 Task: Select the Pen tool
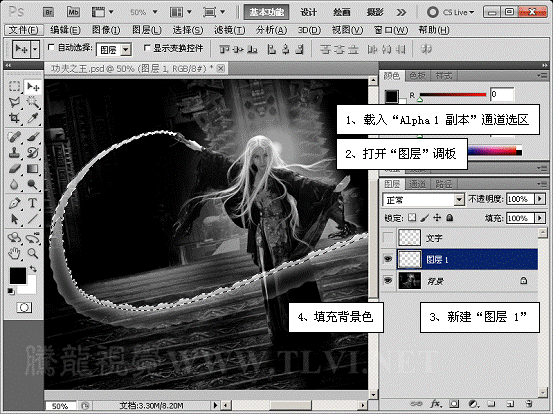click(14, 203)
